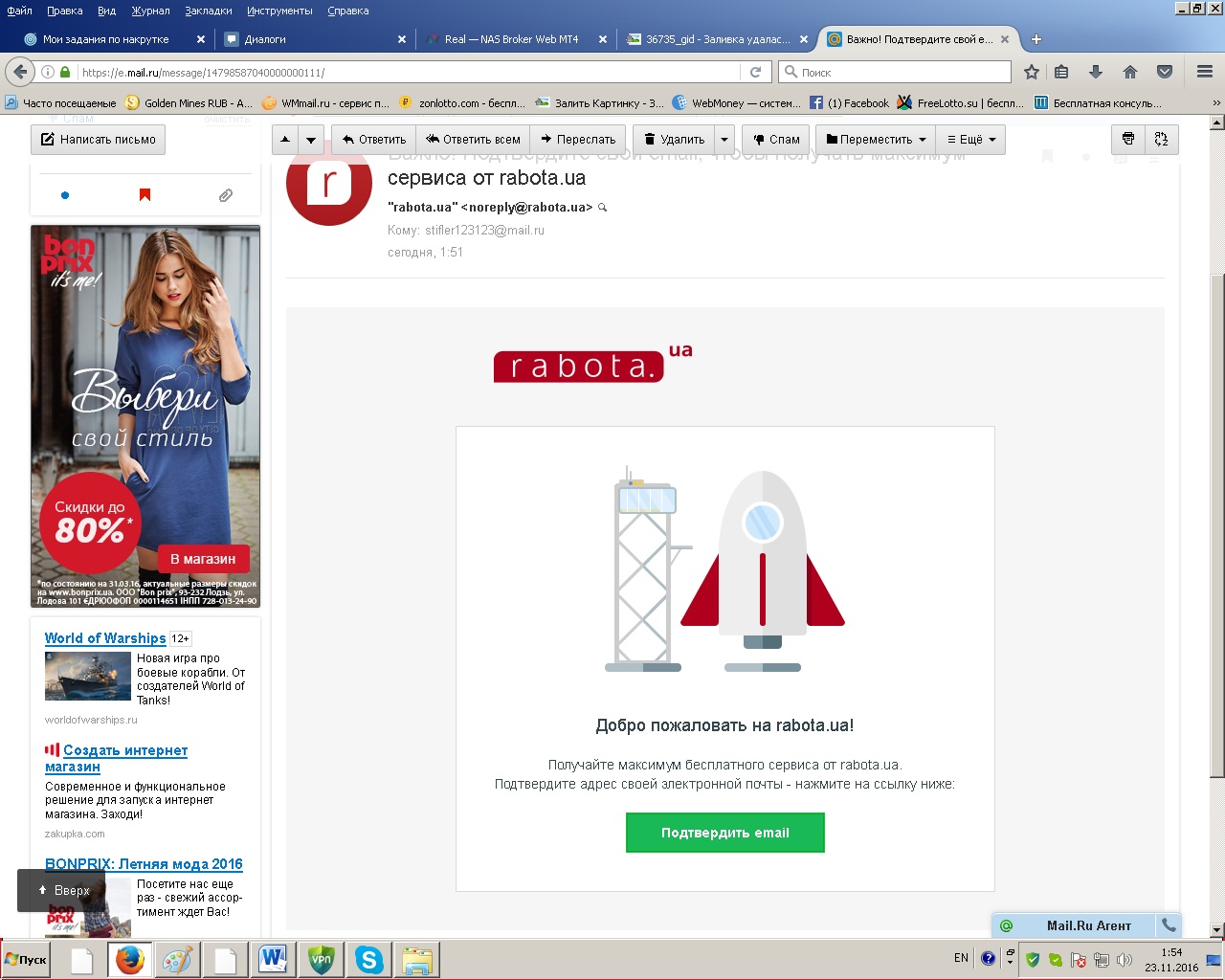
Task: Open the Firefox hamburger menu
Action: click(x=1205, y=72)
